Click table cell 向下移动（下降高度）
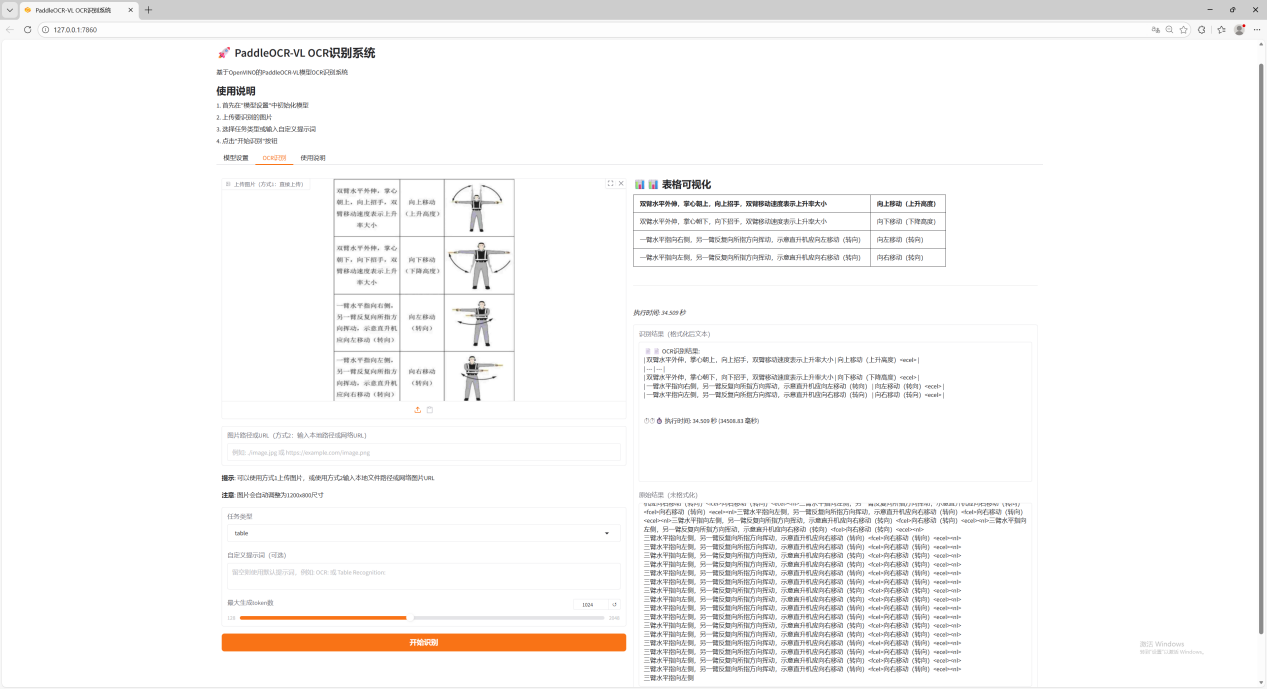 click(x=906, y=221)
